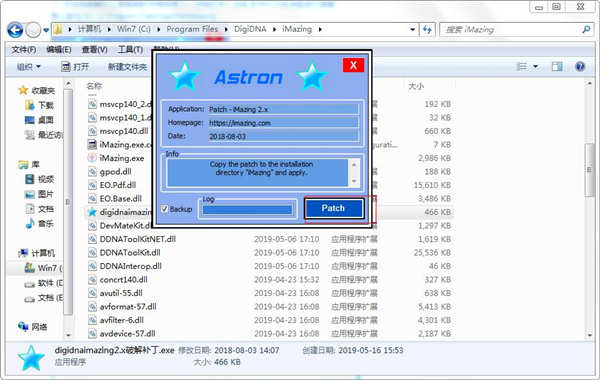
Task: Click DigiDNA in the address bar
Action: pyautogui.click(x=250, y=29)
